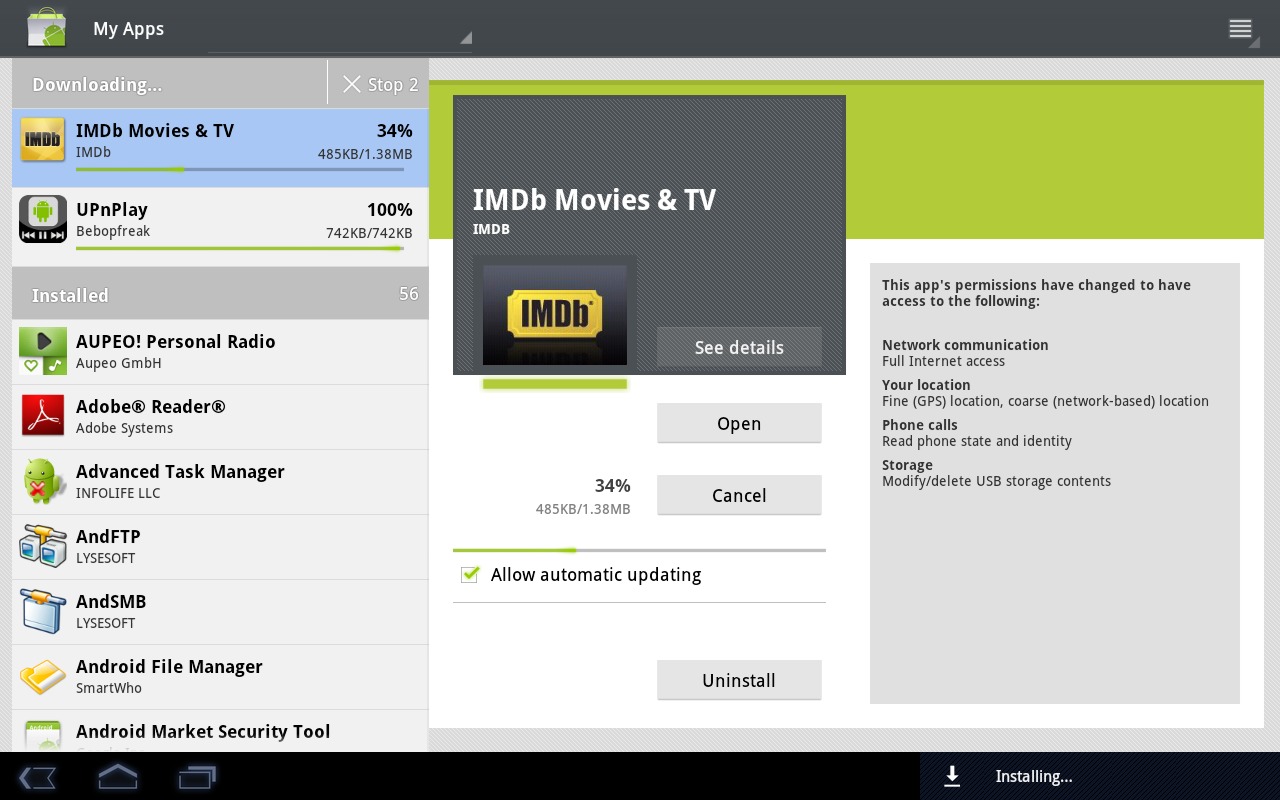Tap the Recent apps navigation icon

pos(197,776)
